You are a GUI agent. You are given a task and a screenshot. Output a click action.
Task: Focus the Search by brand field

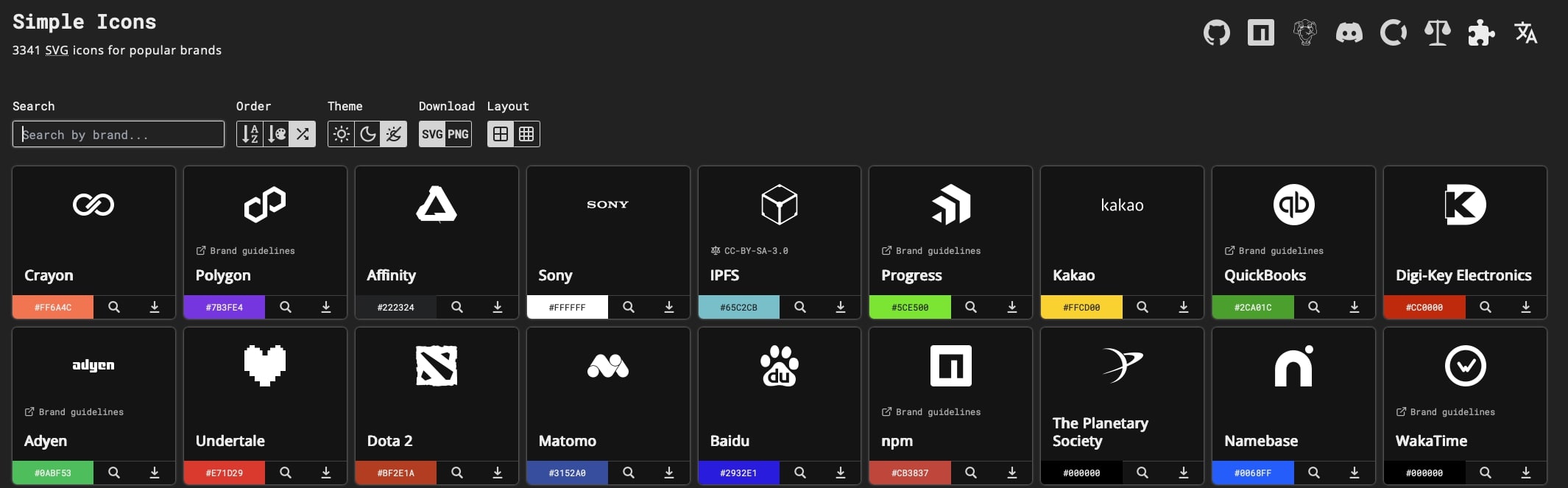119,134
